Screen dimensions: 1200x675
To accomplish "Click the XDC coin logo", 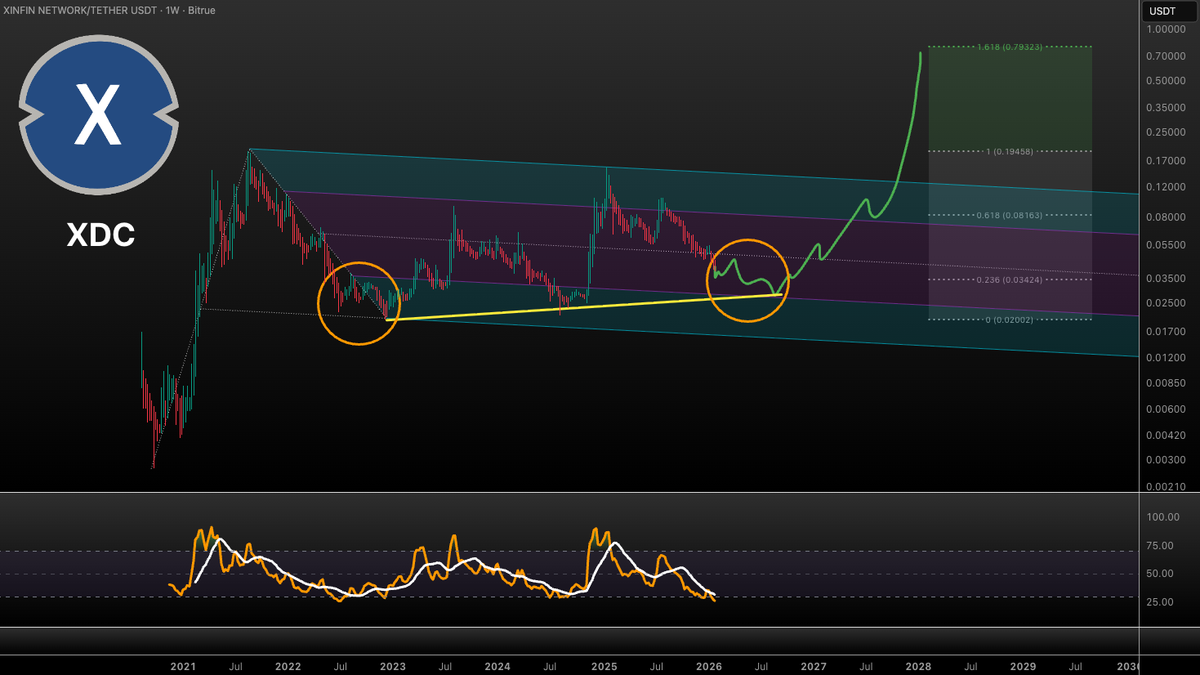I will 99,116.
